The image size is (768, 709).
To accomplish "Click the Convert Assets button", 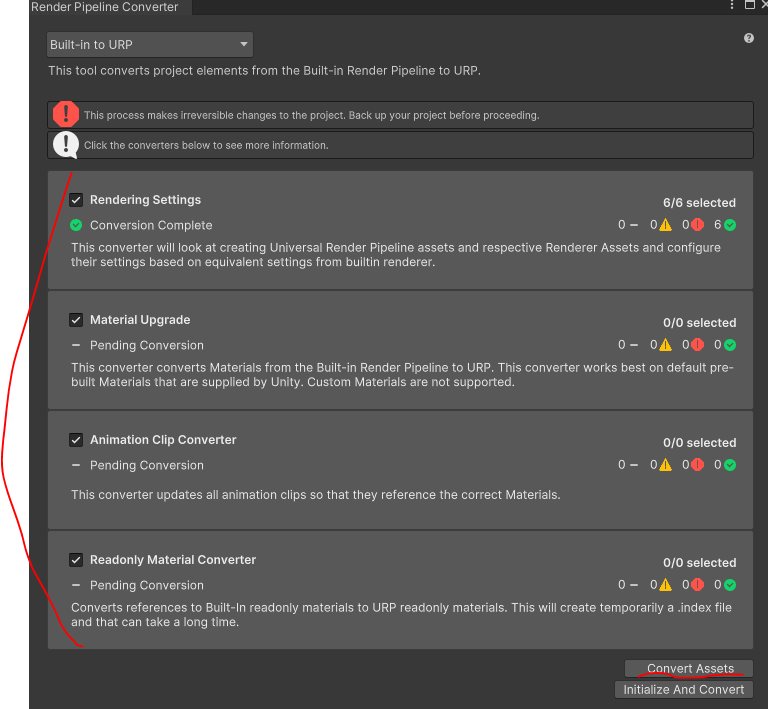I will [x=690, y=668].
